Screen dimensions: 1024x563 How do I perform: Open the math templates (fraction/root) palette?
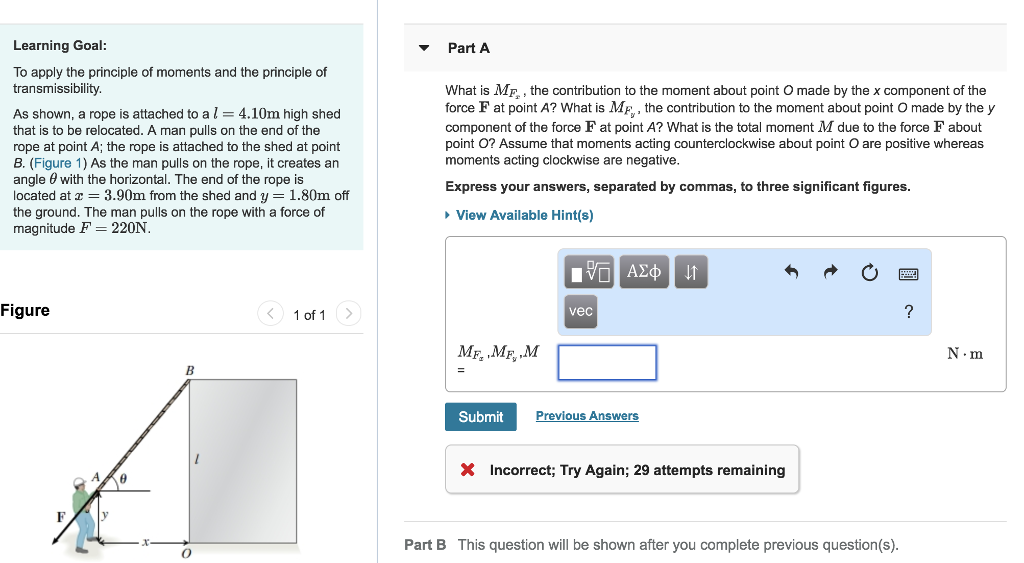(x=590, y=271)
